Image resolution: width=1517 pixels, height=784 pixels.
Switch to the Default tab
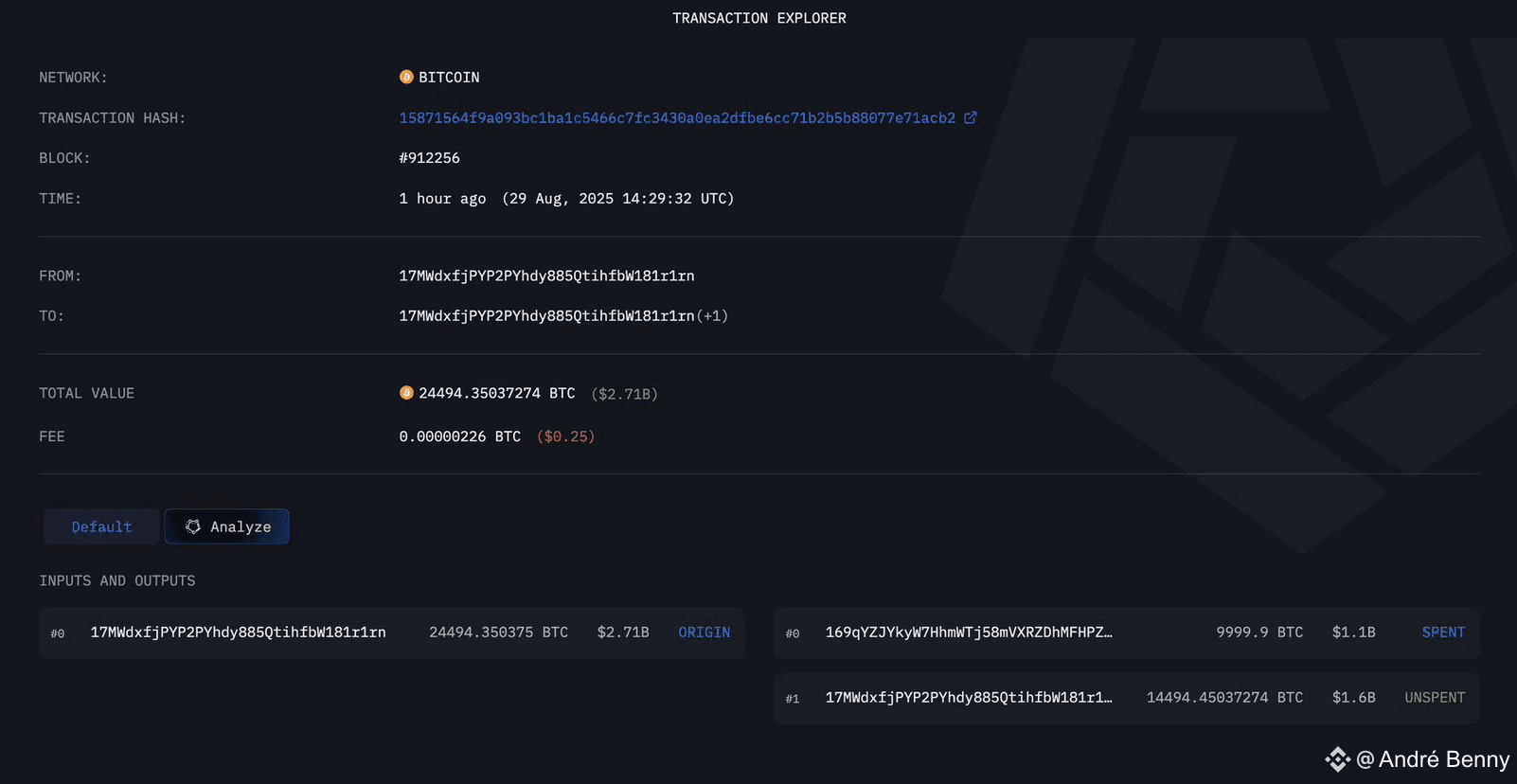pos(101,526)
